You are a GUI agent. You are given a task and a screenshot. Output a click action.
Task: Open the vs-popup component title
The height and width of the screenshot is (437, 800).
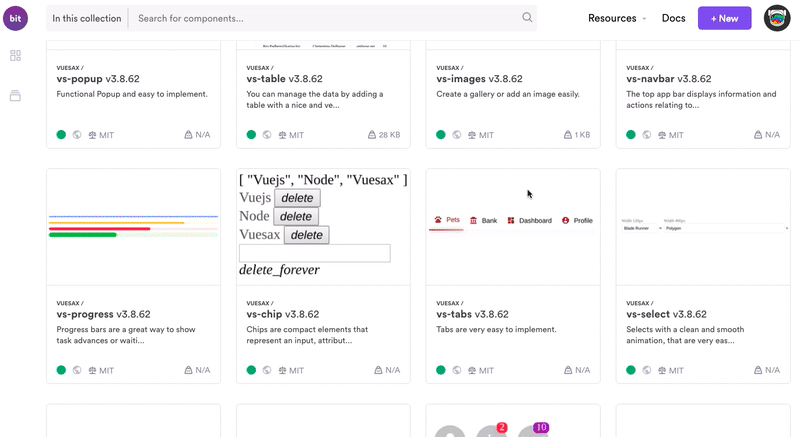(x=98, y=79)
